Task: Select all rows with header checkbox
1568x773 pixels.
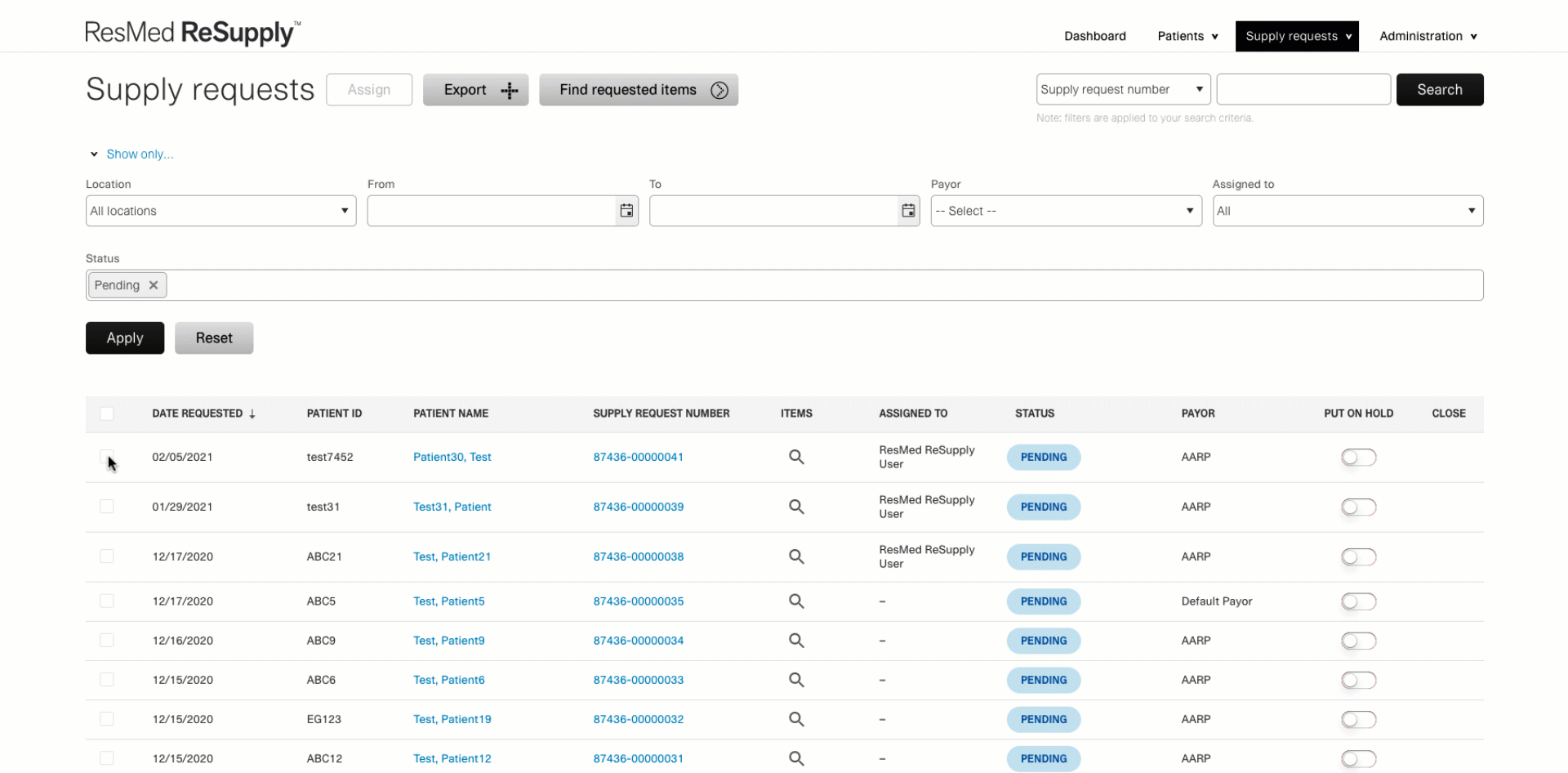Action: (107, 413)
